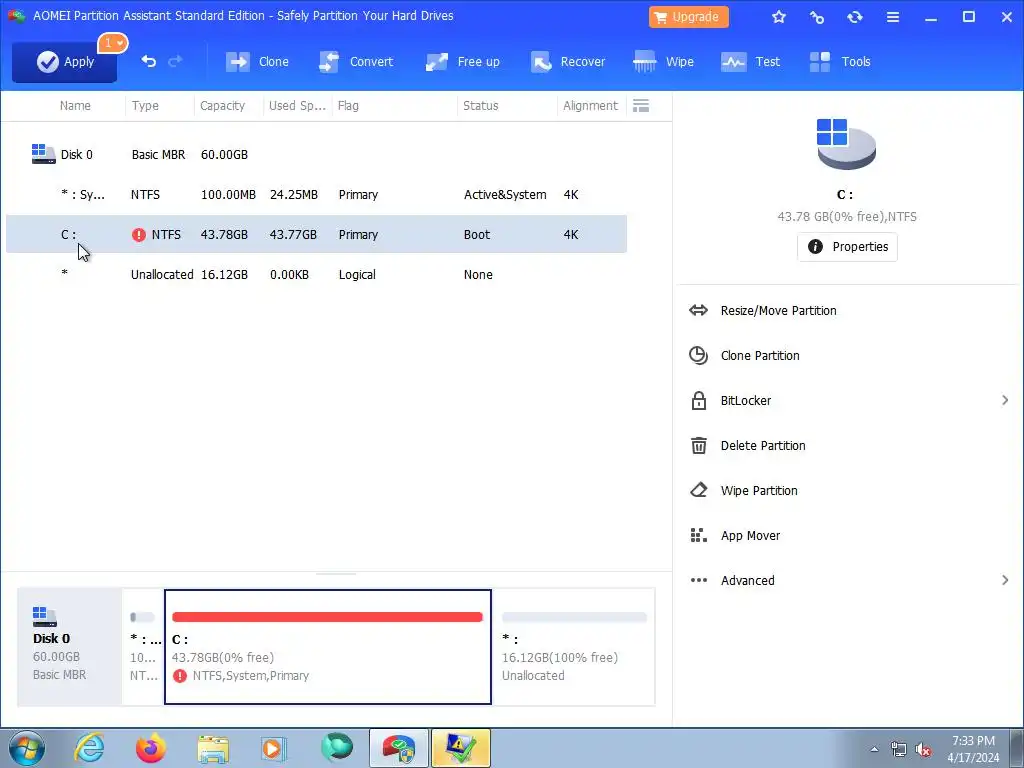
Task: Choose Delete Partition
Action: 763,446
